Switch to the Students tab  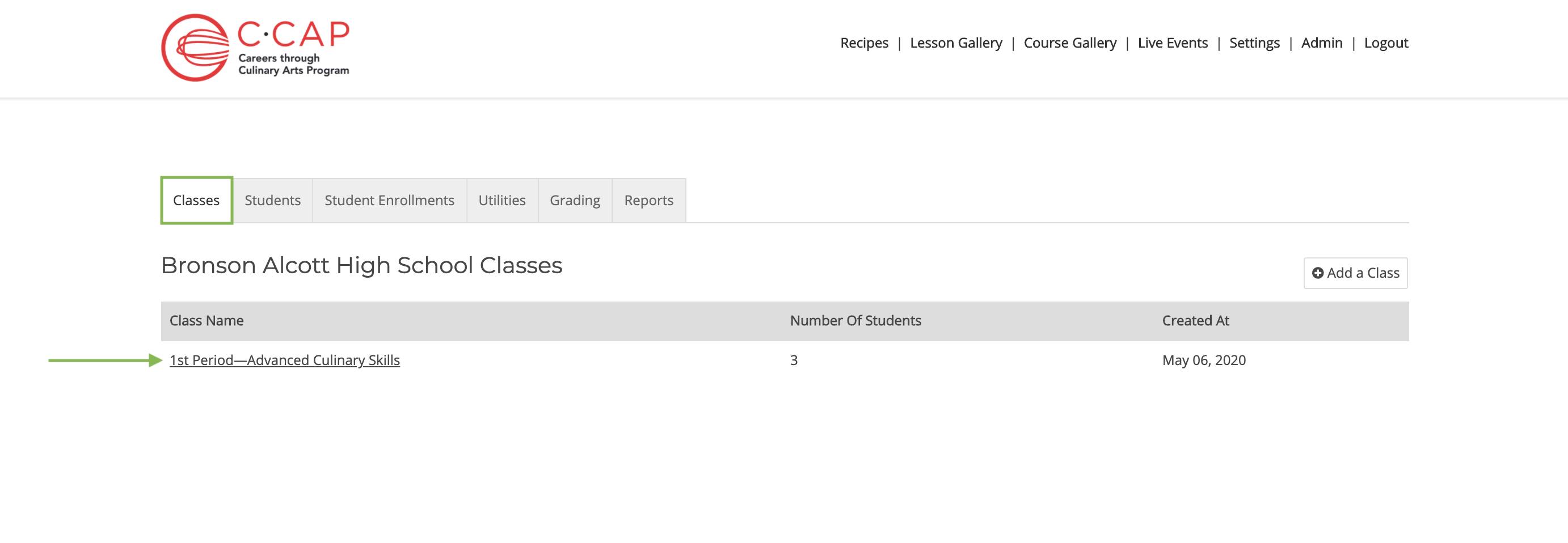click(x=273, y=200)
